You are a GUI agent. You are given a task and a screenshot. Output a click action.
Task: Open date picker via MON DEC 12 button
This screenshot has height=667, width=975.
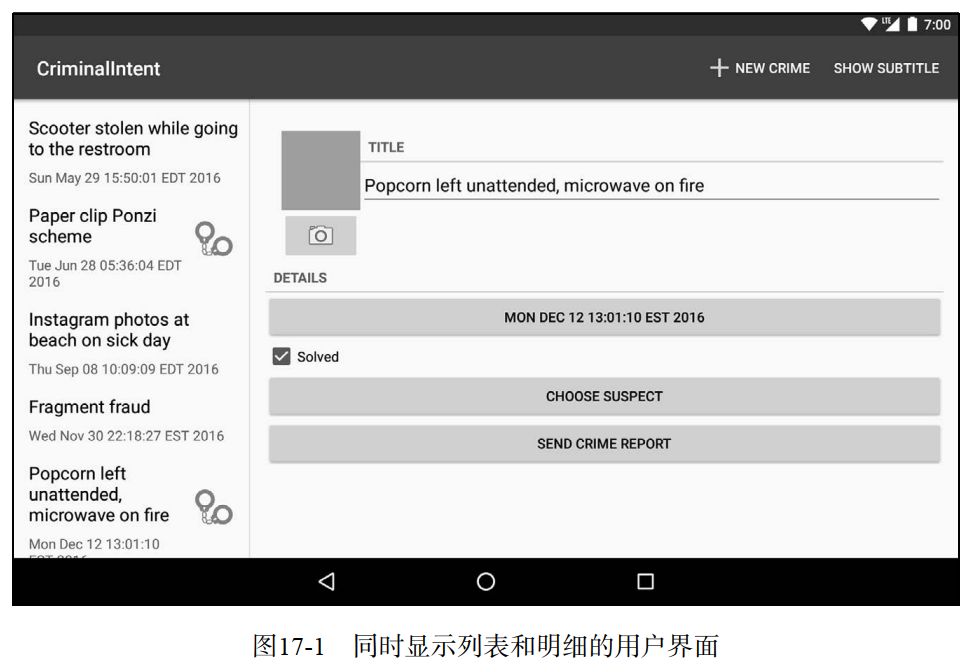click(604, 318)
